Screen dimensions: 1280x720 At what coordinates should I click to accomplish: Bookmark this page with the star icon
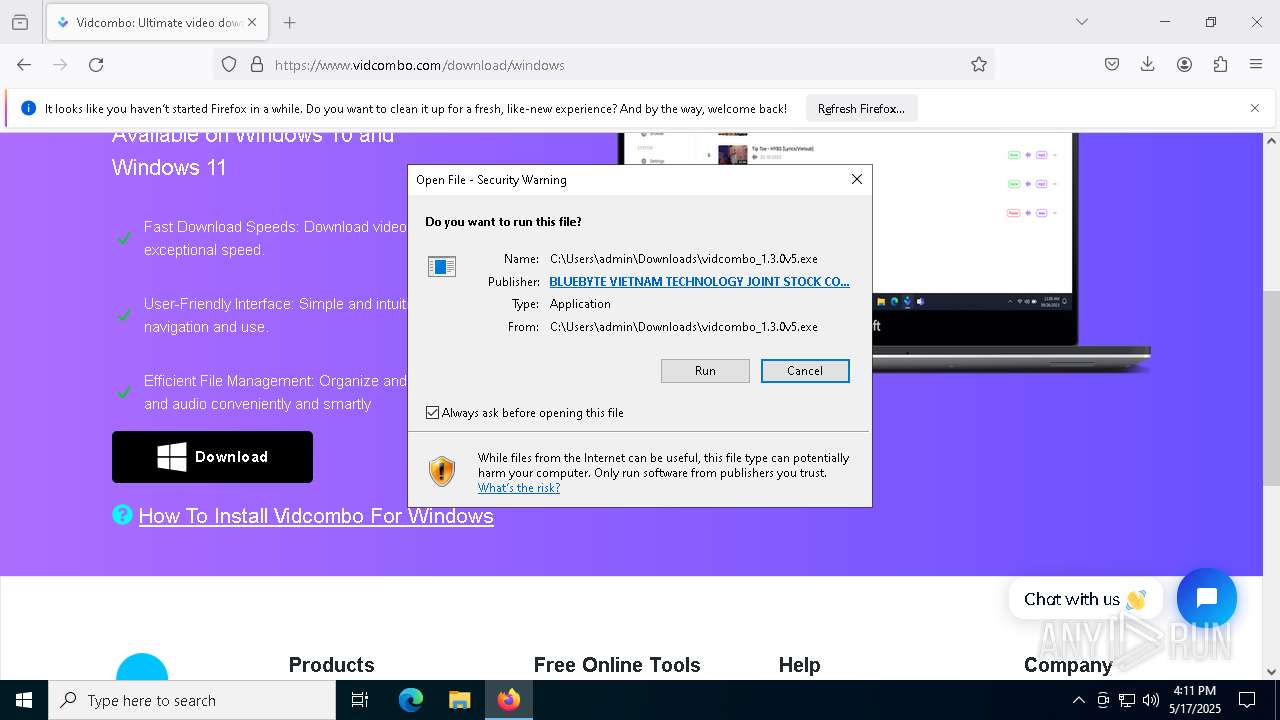click(978, 65)
